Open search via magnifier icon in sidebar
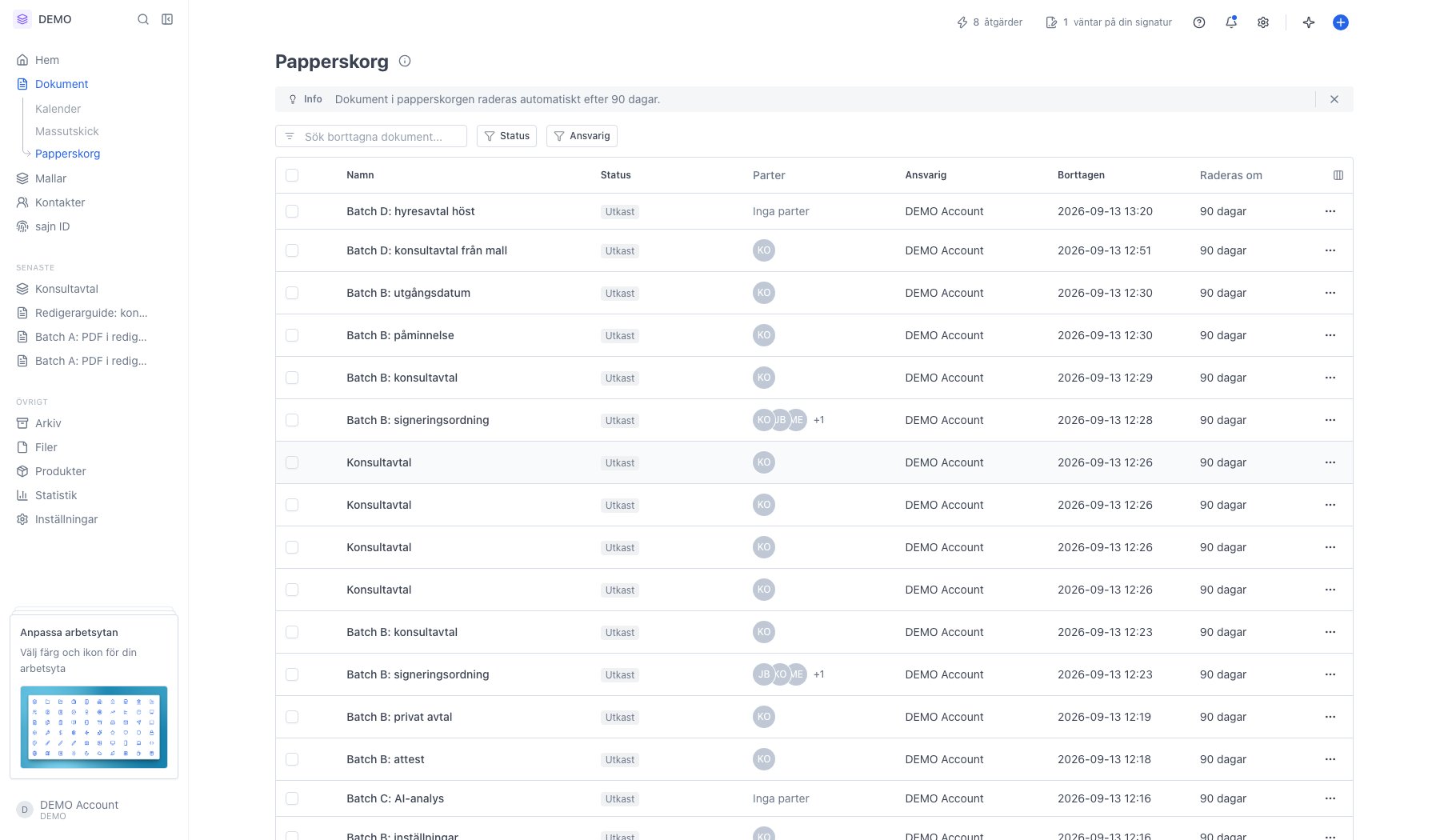 [143, 19]
